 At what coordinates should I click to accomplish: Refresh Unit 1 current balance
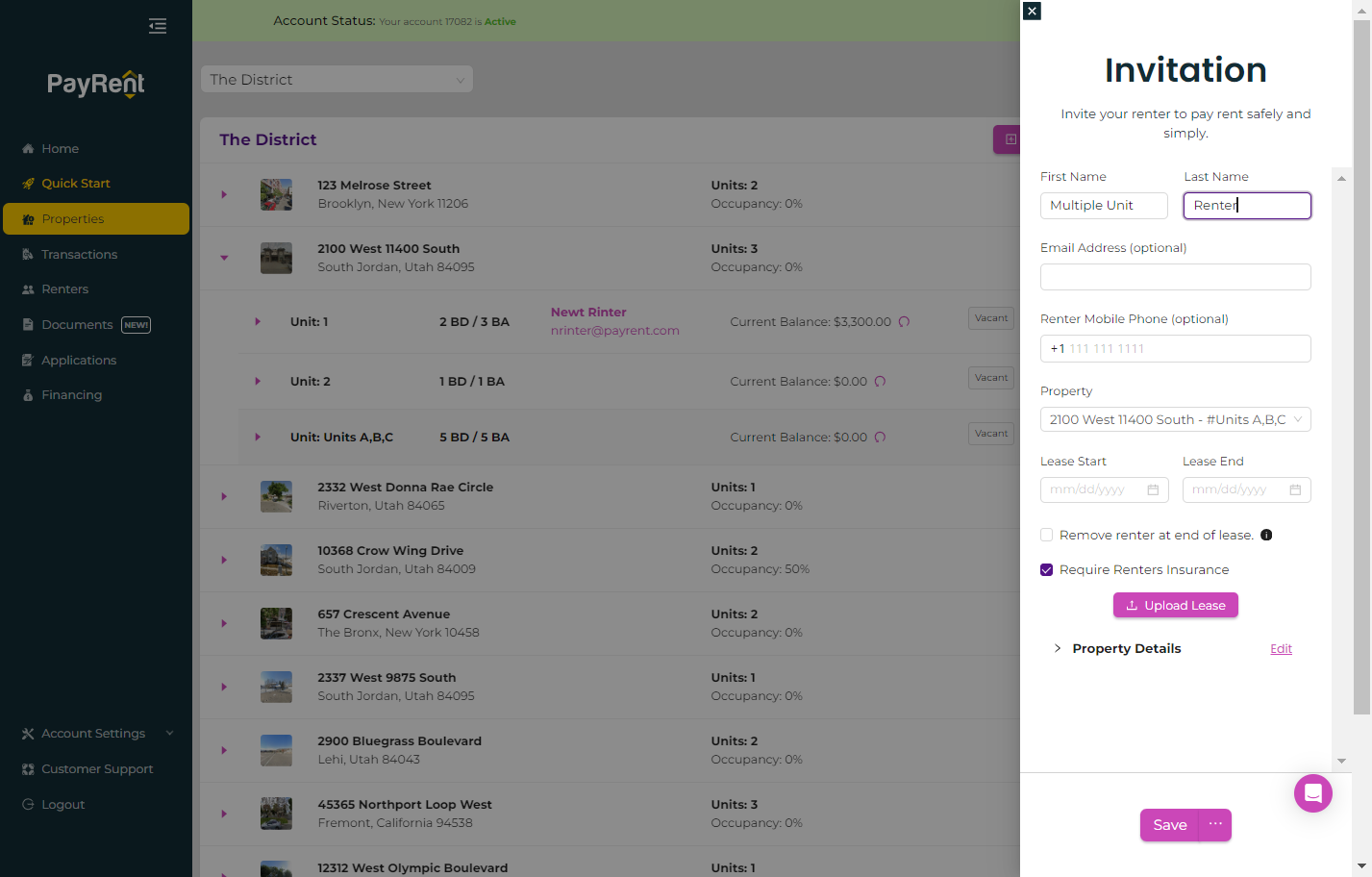(904, 322)
